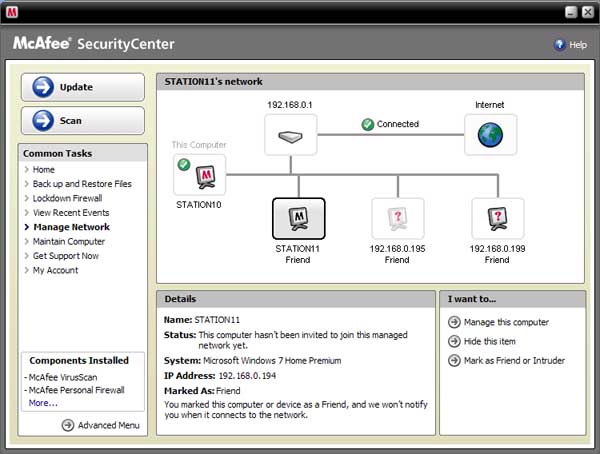This screenshot has width=600, height=454.
Task: Select the unknown device 192.168.0.195
Action: point(397,217)
